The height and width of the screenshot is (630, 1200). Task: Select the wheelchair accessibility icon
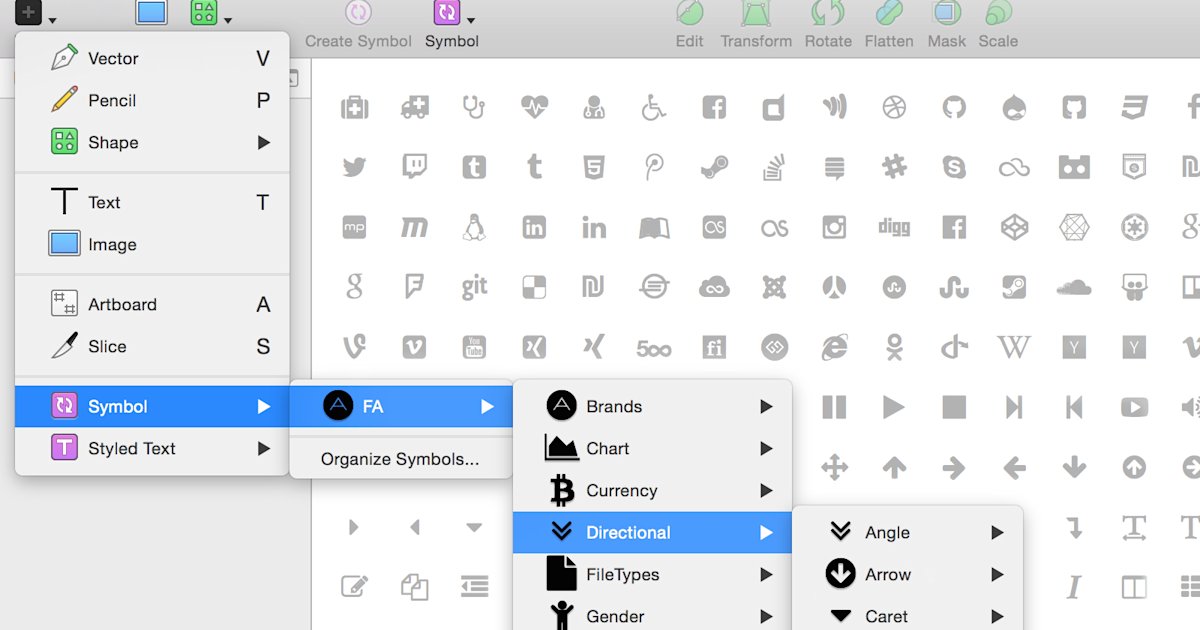[x=654, y=107]
